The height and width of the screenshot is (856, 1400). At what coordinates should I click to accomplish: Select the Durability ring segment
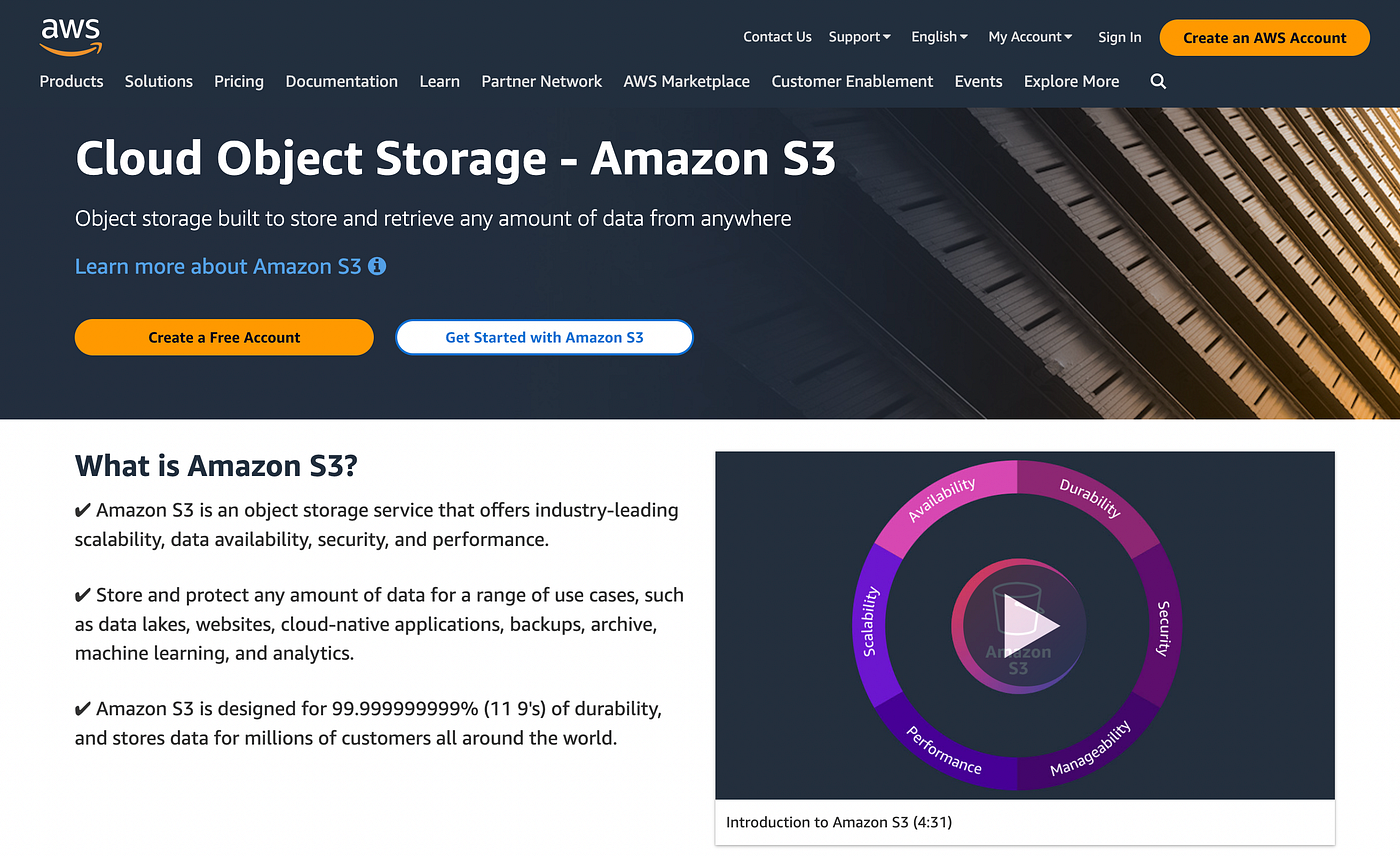click(1090, 498)
